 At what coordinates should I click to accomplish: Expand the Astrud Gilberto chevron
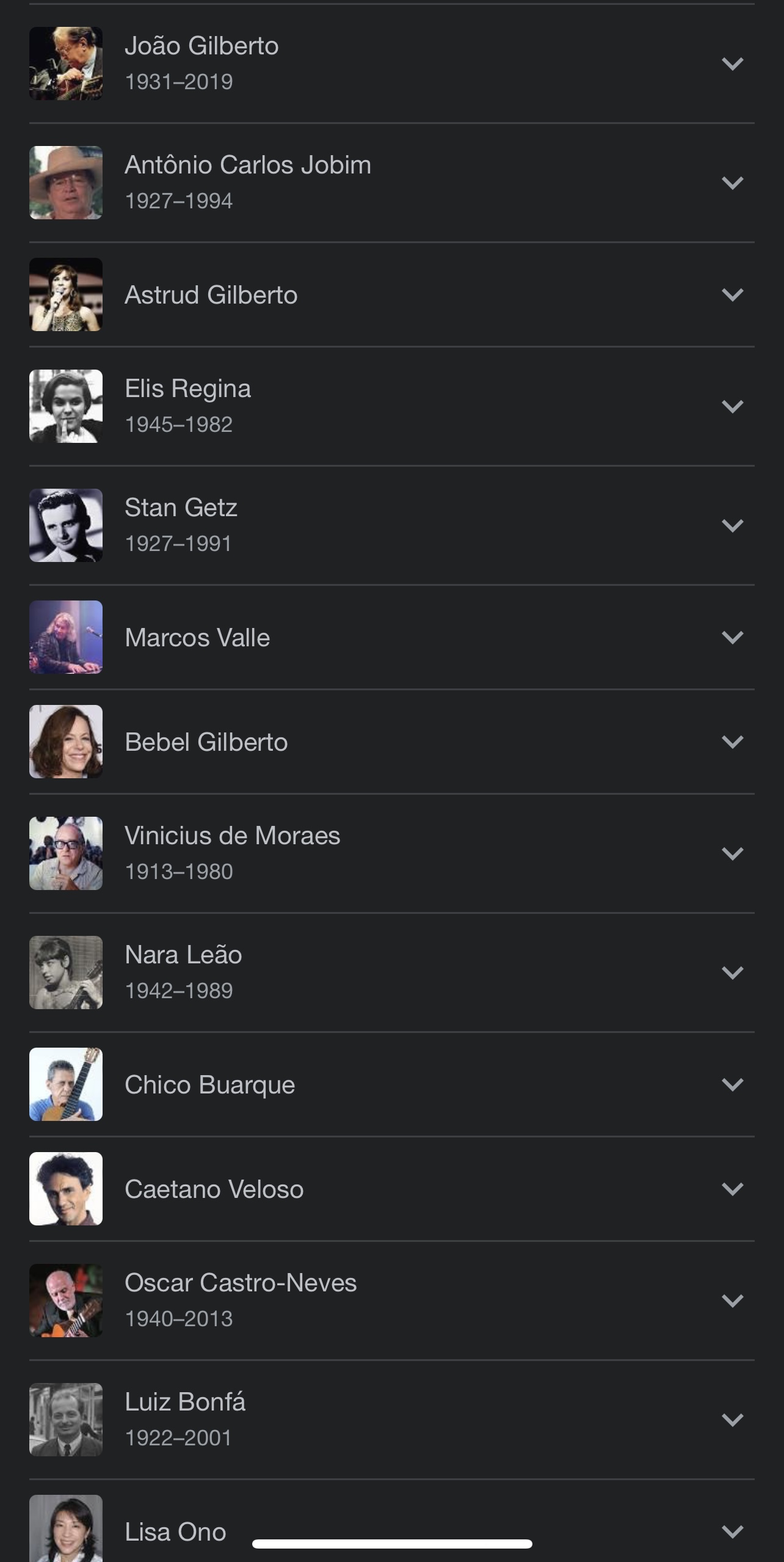click(732, 294)
